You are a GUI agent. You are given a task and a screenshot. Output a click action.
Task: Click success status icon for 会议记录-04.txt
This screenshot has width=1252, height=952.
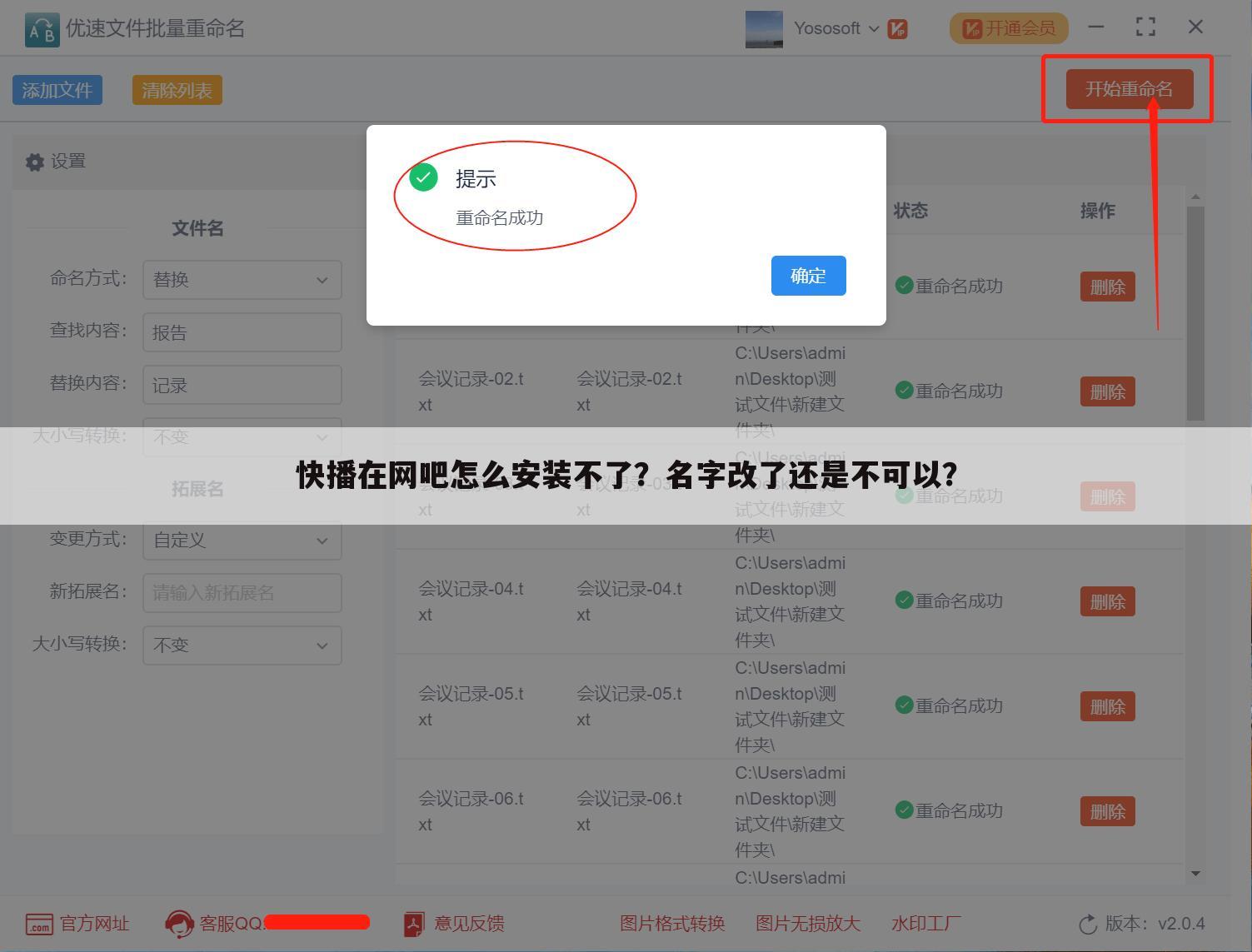tap(904, 600)
